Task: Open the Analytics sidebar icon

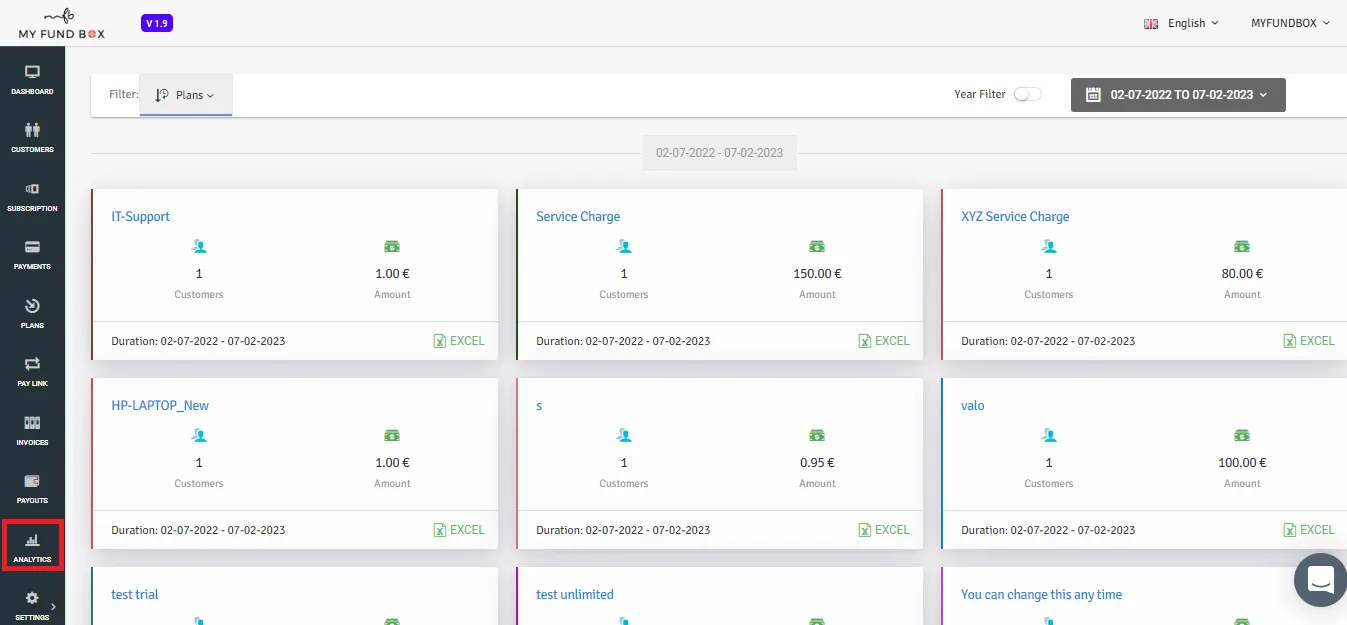Action: (32, 546)
